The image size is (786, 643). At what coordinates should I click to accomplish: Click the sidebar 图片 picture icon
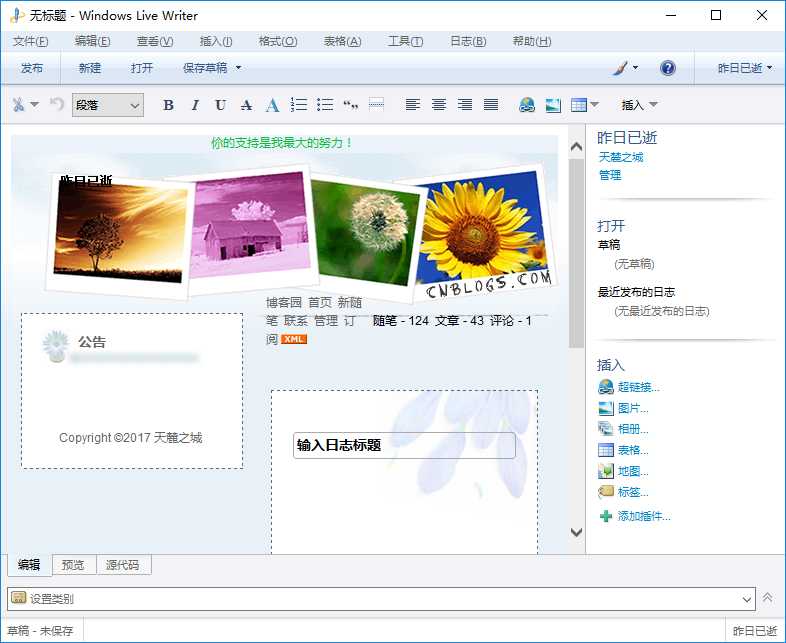pos(606,408)
